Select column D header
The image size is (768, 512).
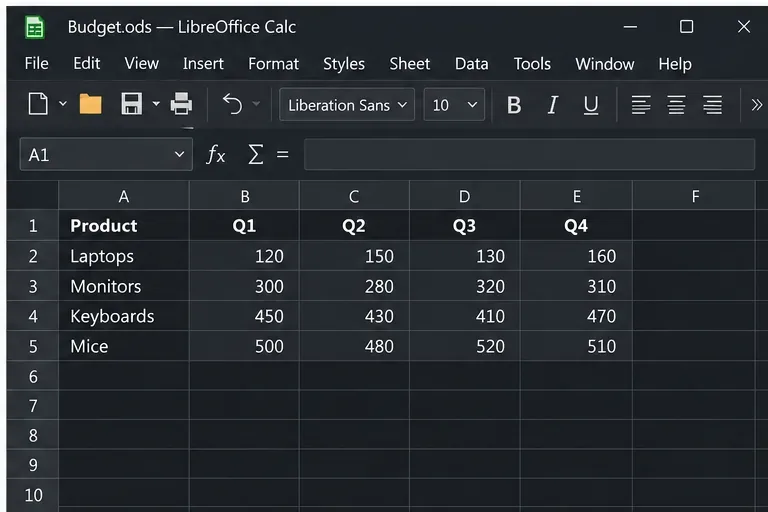(x=464, y=196)
